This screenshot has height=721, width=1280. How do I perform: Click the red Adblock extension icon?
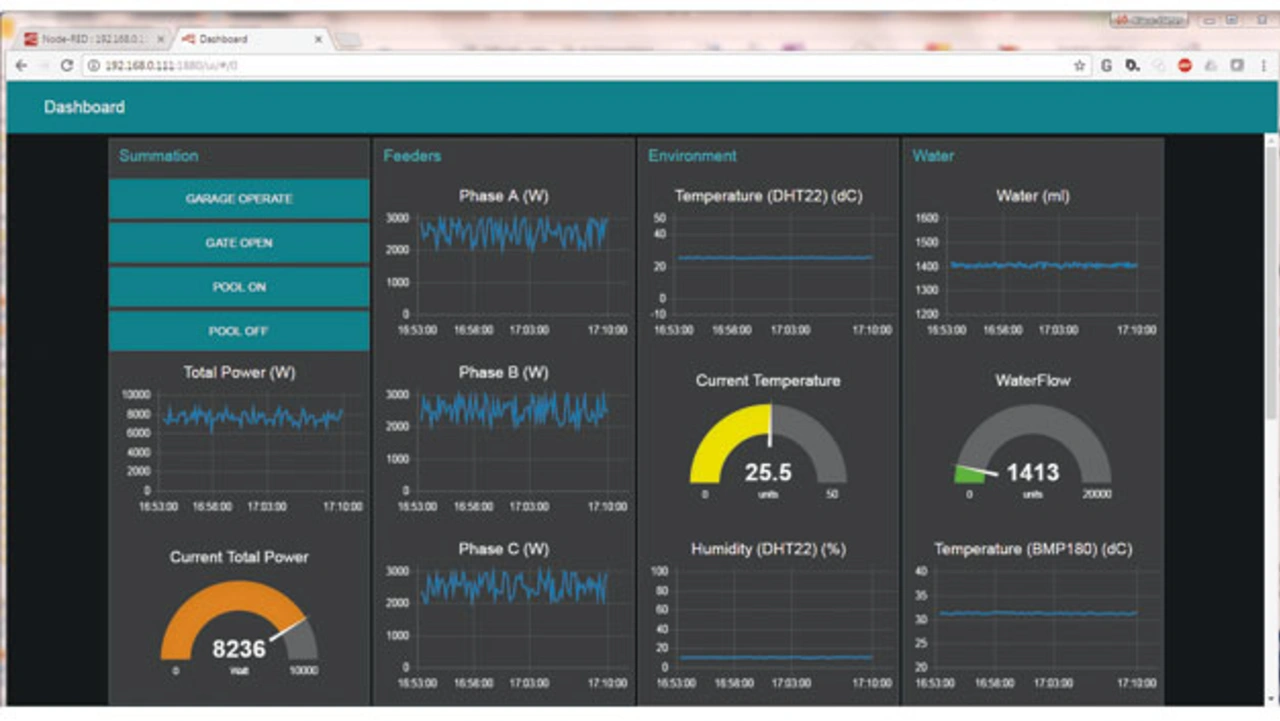click(x=1185, y=66)
